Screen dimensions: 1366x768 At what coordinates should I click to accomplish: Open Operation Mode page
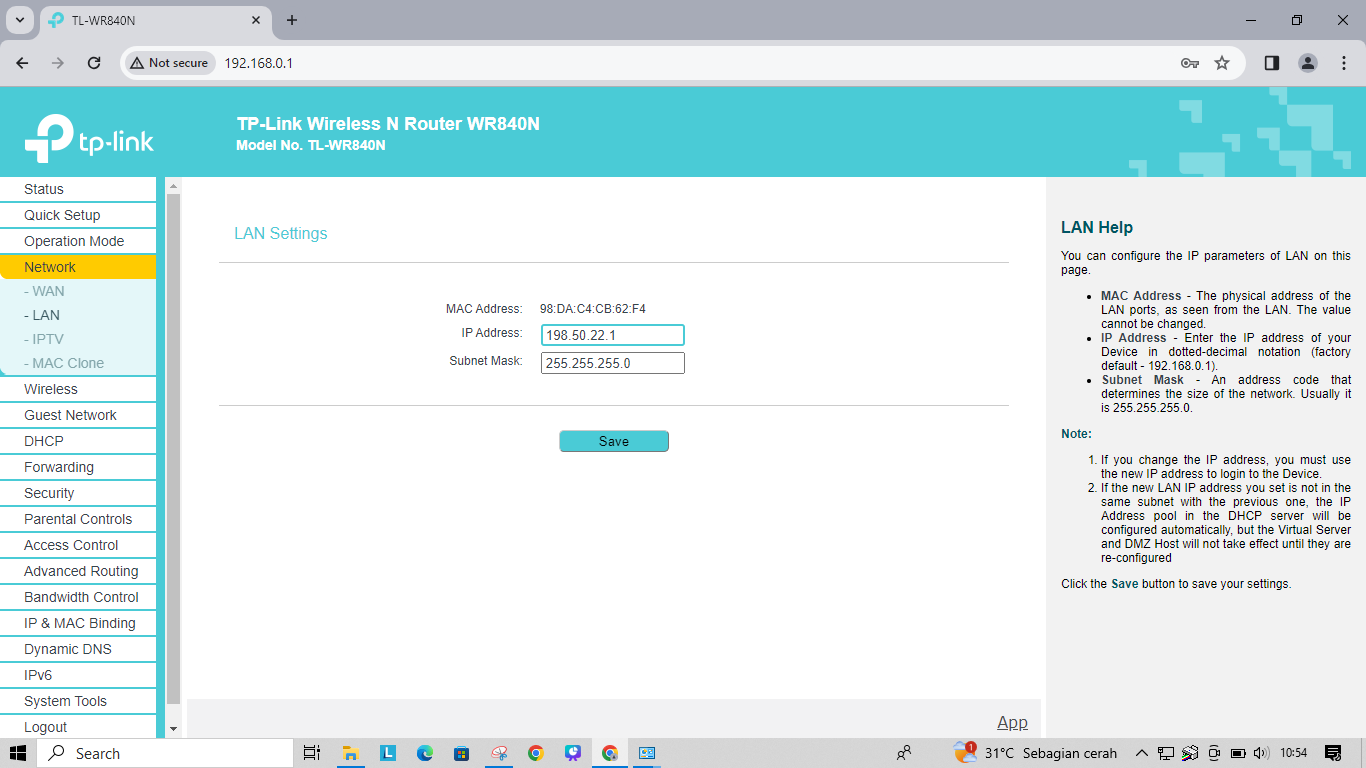78,241
